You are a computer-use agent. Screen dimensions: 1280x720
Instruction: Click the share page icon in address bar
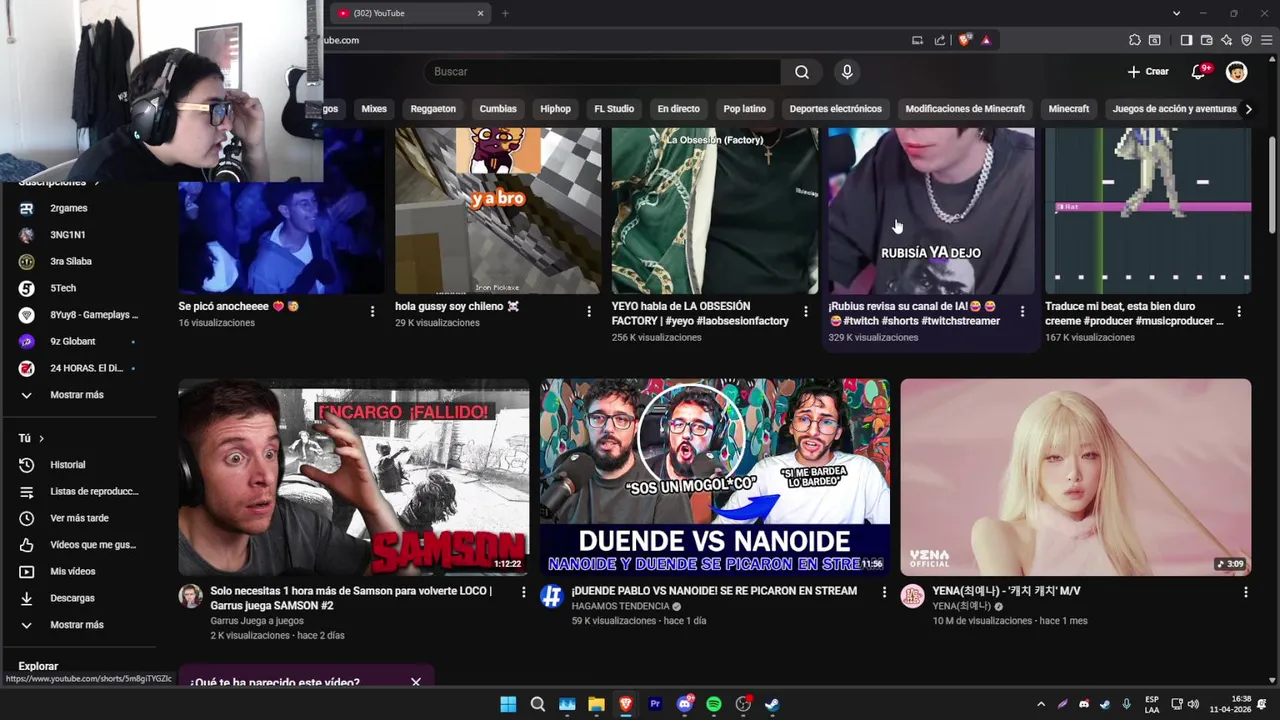coord(940,40)
